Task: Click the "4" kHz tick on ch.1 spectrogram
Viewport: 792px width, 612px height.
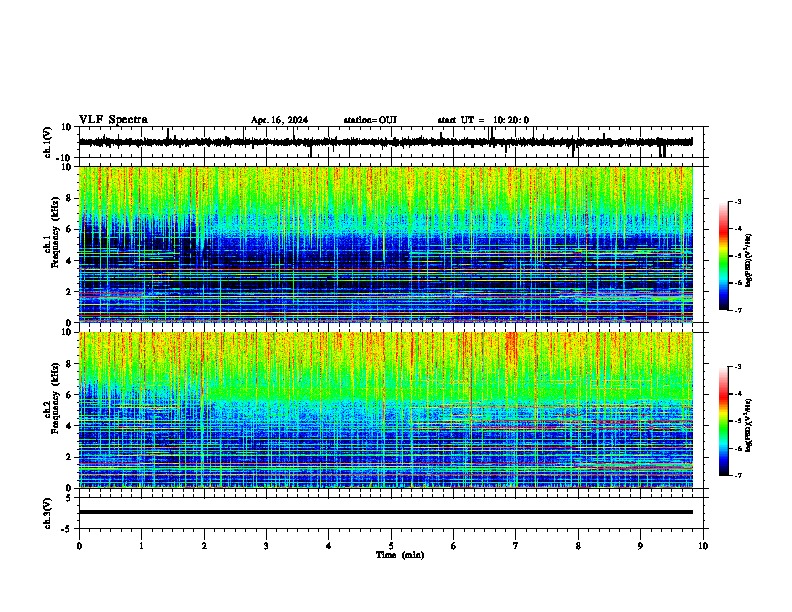Action: (x=69, y=261)
